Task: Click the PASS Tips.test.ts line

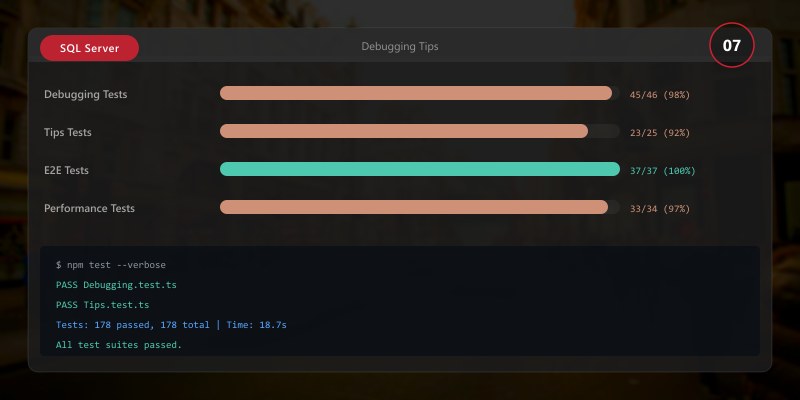Action: point(103,305)
